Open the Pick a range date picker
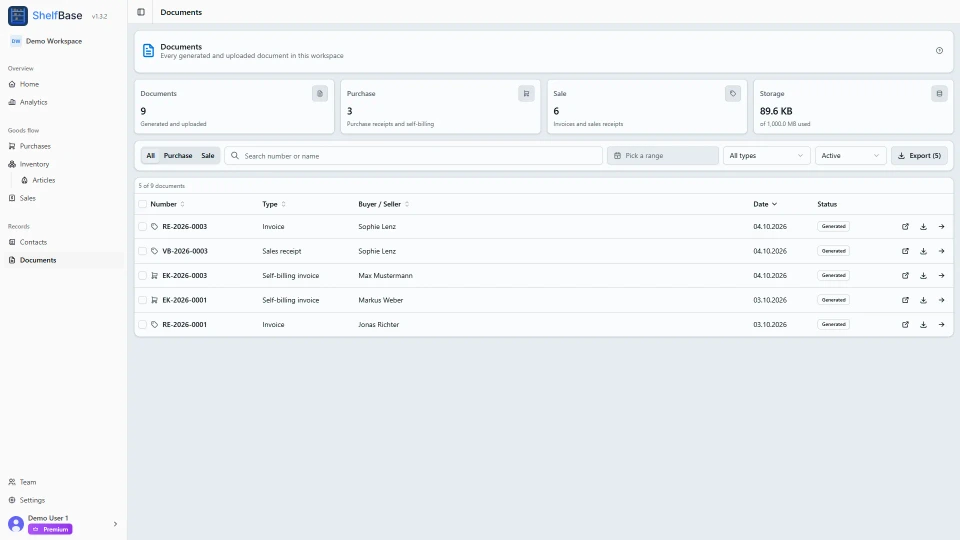 (x=662, y=156)
